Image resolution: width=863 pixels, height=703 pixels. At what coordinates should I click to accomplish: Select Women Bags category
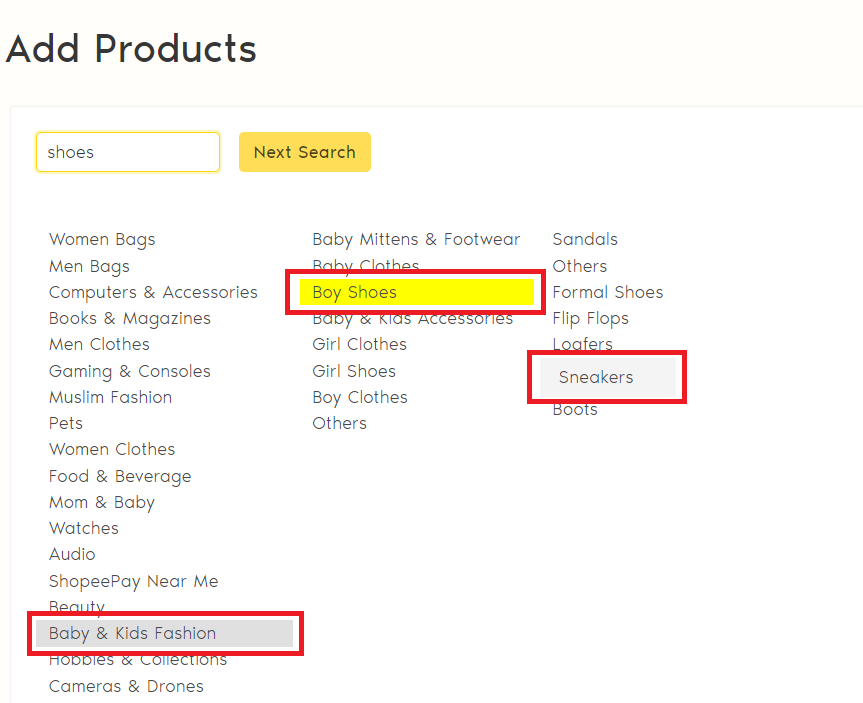[x=102, y=239]
